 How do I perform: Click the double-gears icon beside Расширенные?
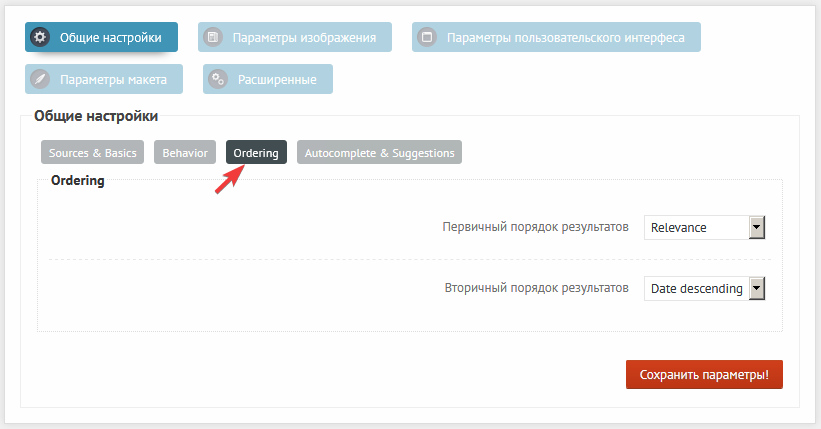point(219,79)
